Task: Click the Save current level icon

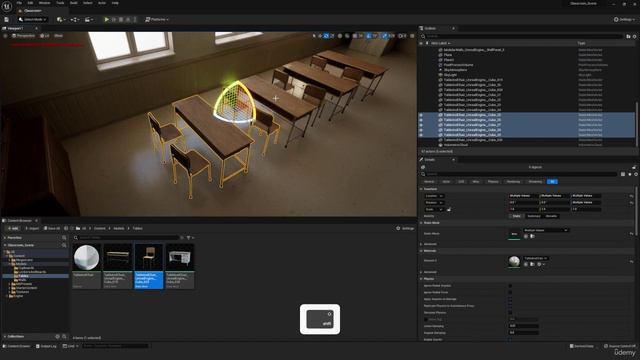Action: click(7, 19)
